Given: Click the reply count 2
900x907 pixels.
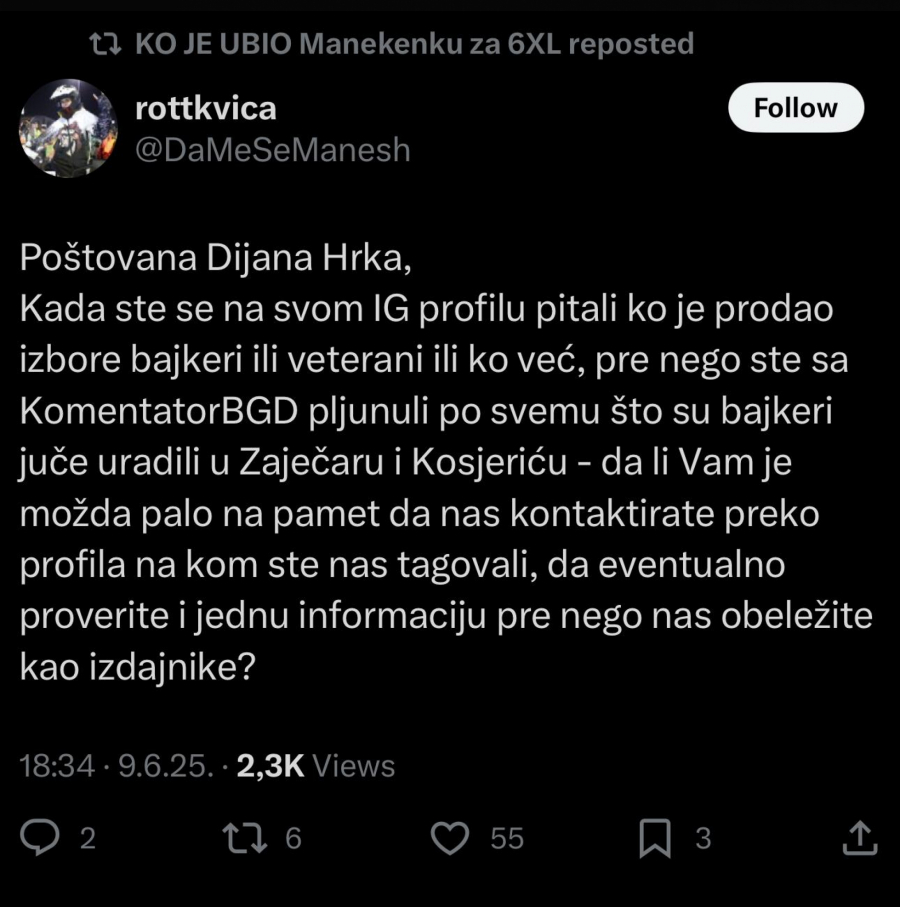Looking at the screenshot, I should point(87,838).
